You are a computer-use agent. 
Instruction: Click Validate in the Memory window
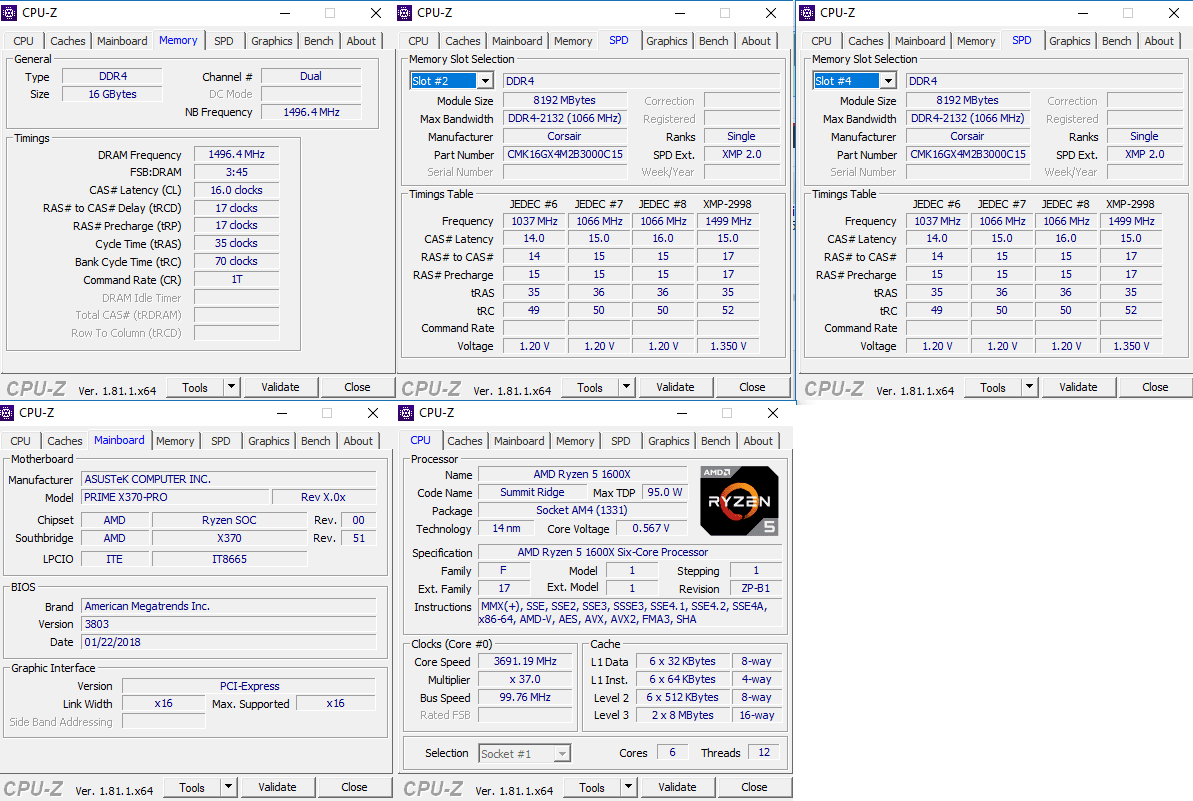pyautogui.click(x=280, y=387)
